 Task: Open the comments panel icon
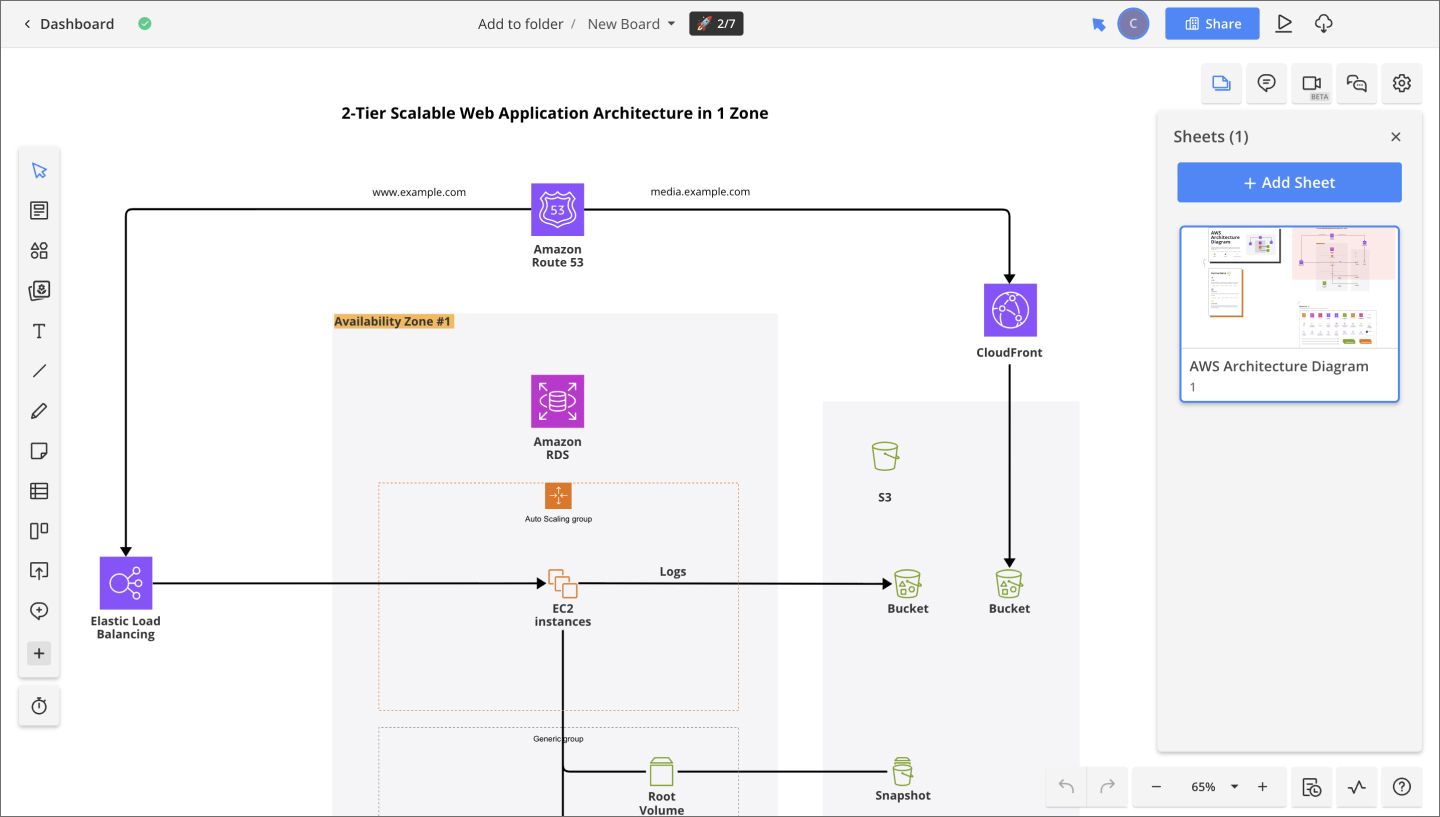tap(1266, 84)
